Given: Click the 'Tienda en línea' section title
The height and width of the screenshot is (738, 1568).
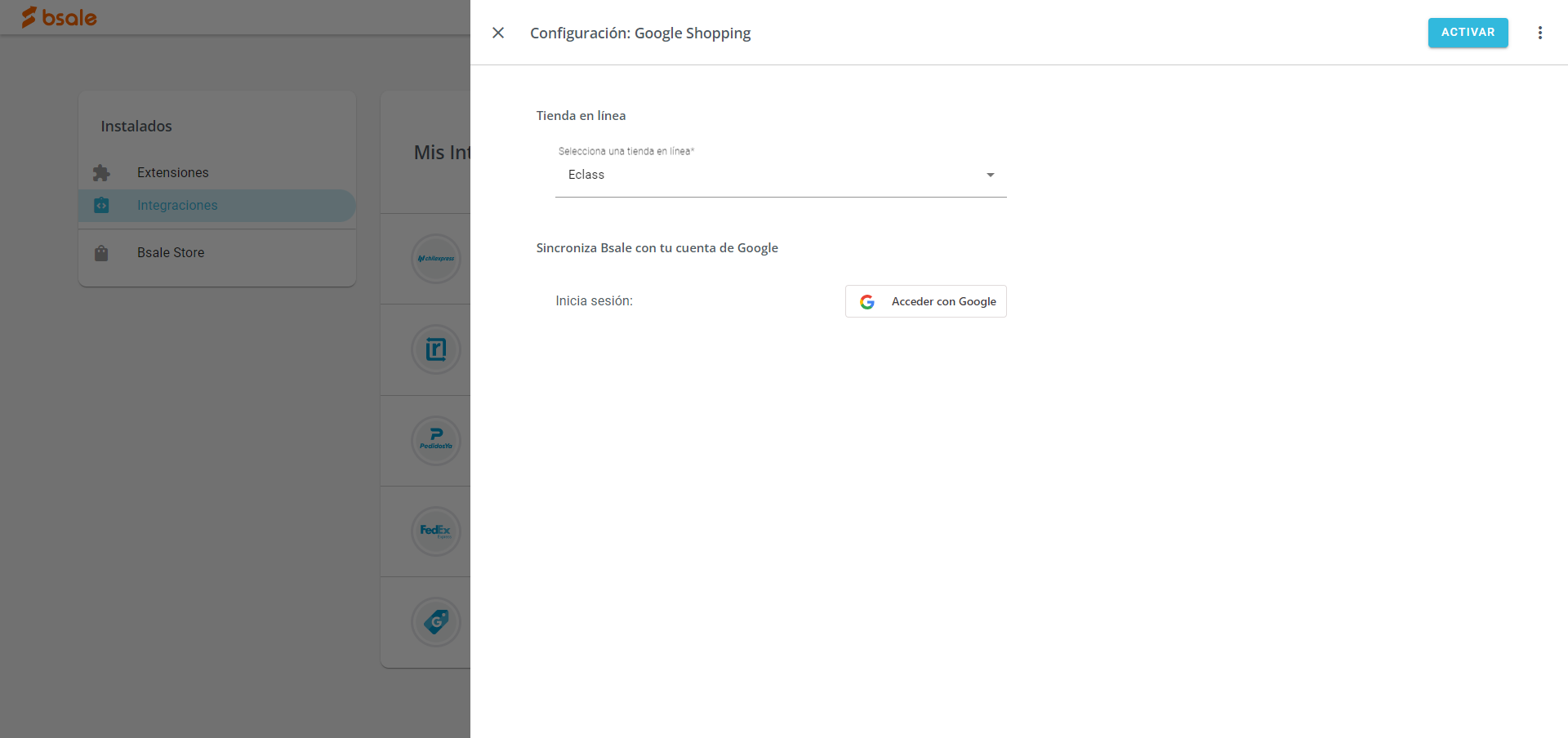Looking at the screenshot, I should pos(581,116).
